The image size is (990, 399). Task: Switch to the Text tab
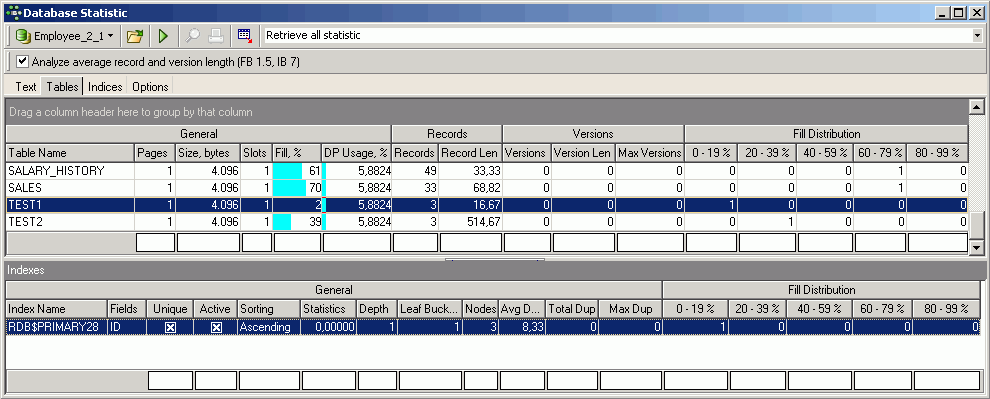pyautogui.click(x=26, y=86)
